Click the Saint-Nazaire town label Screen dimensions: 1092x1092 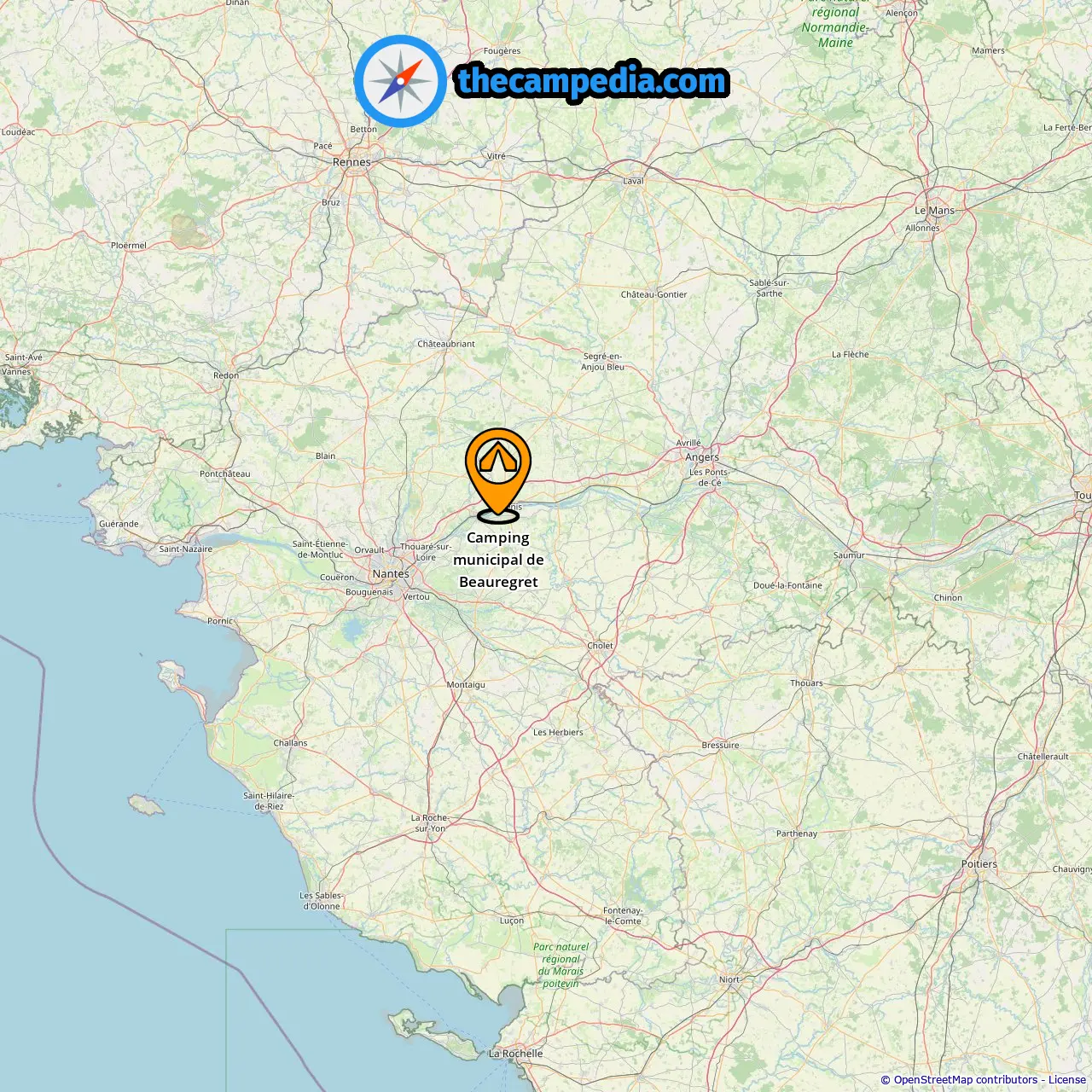186,549
